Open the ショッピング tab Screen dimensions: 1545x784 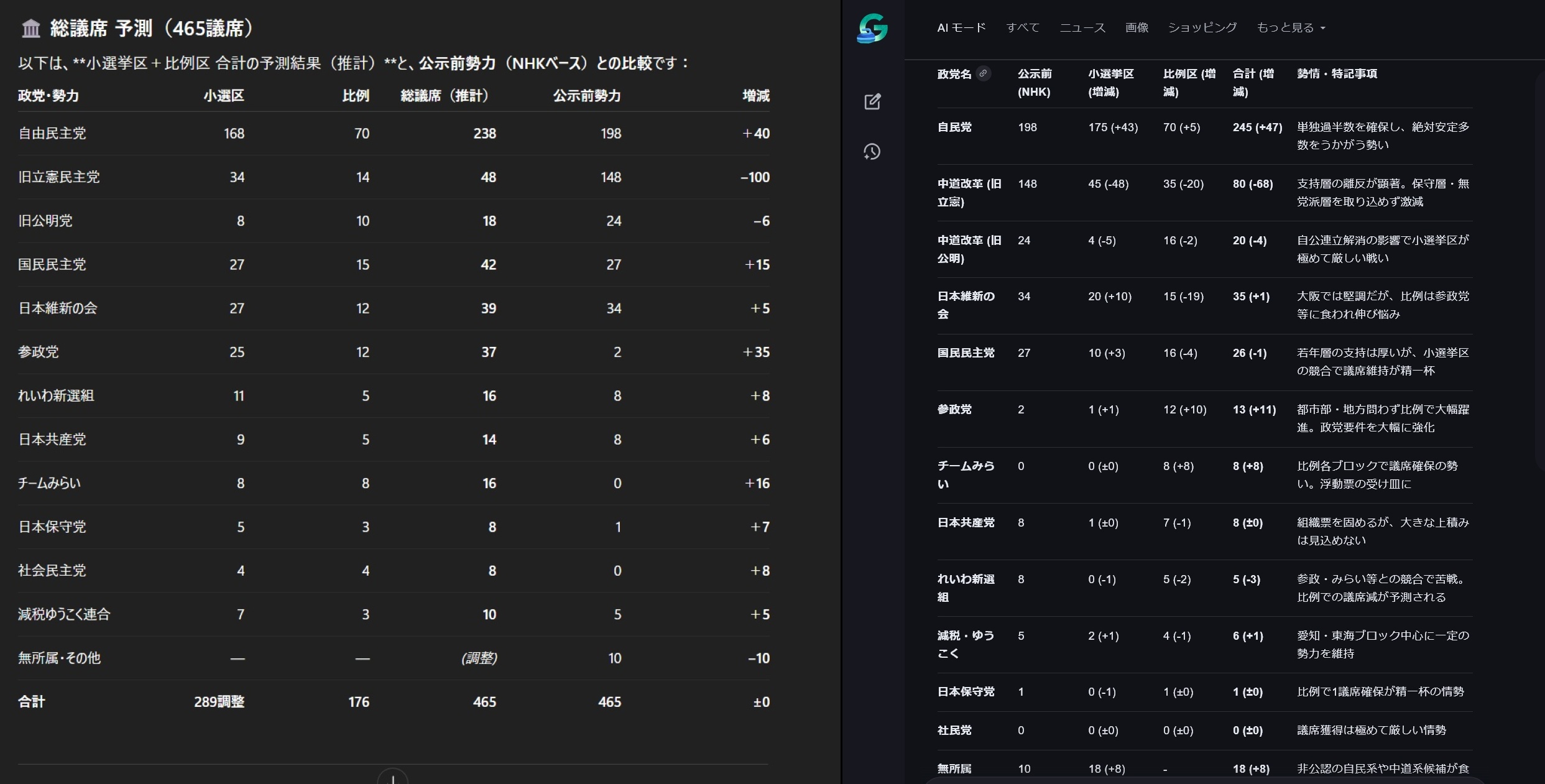(1202, 27)
